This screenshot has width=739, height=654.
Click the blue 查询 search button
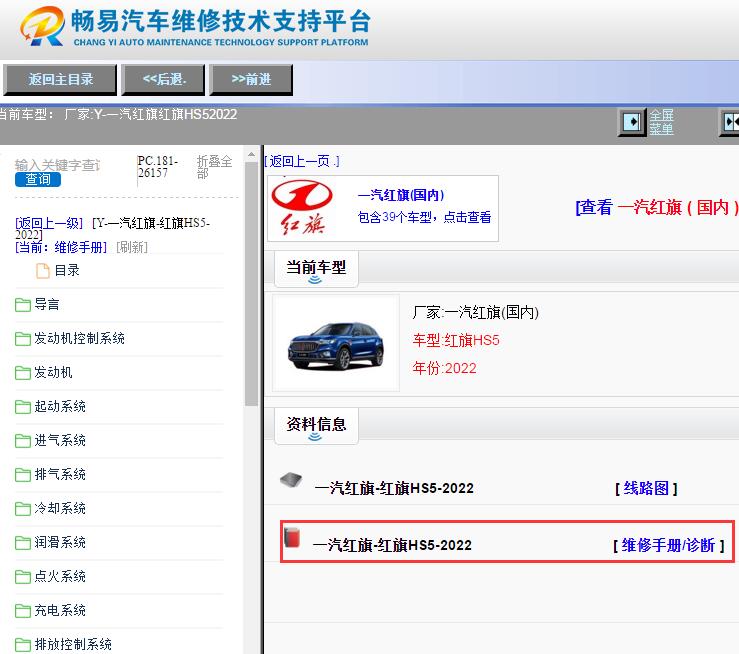click(38, 180)
